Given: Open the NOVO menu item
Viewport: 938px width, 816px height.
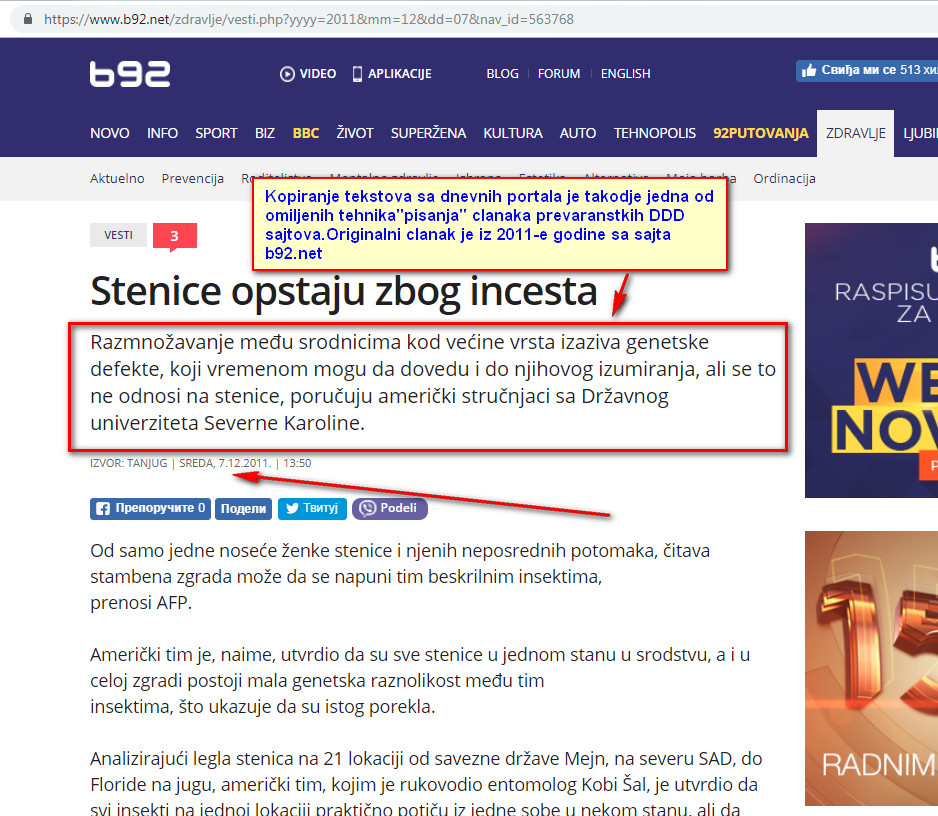Looking at the screenshot, I should pyautogui.click(x=109, y=133).
